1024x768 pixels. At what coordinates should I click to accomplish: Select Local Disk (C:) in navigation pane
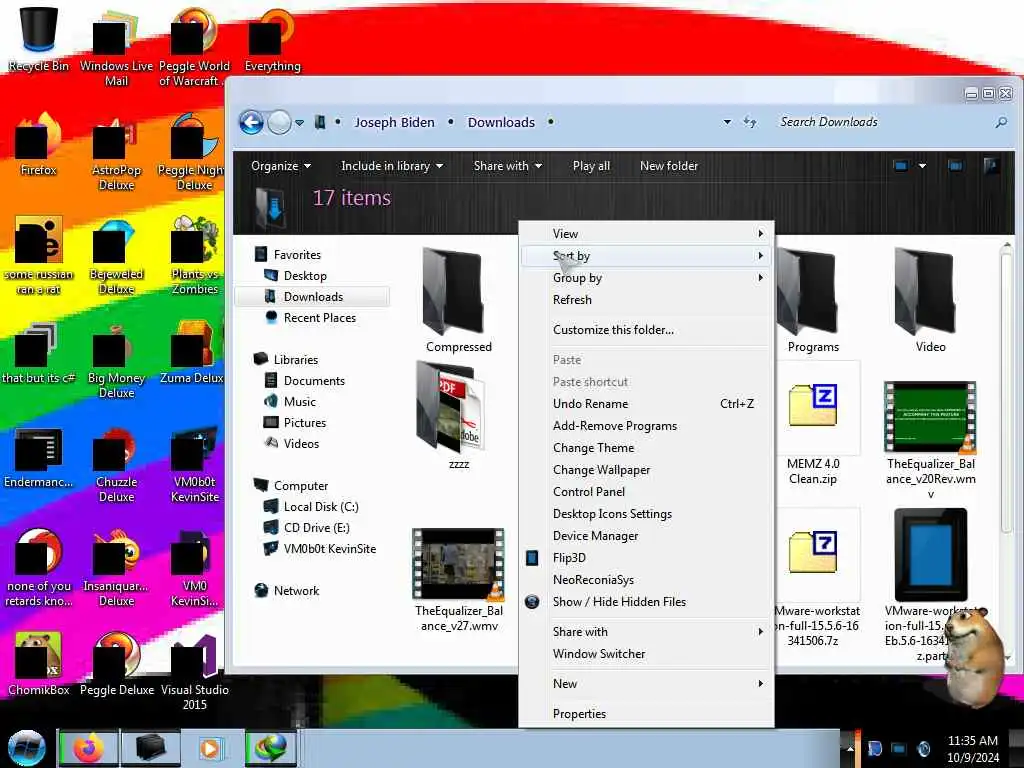point(321,507)
